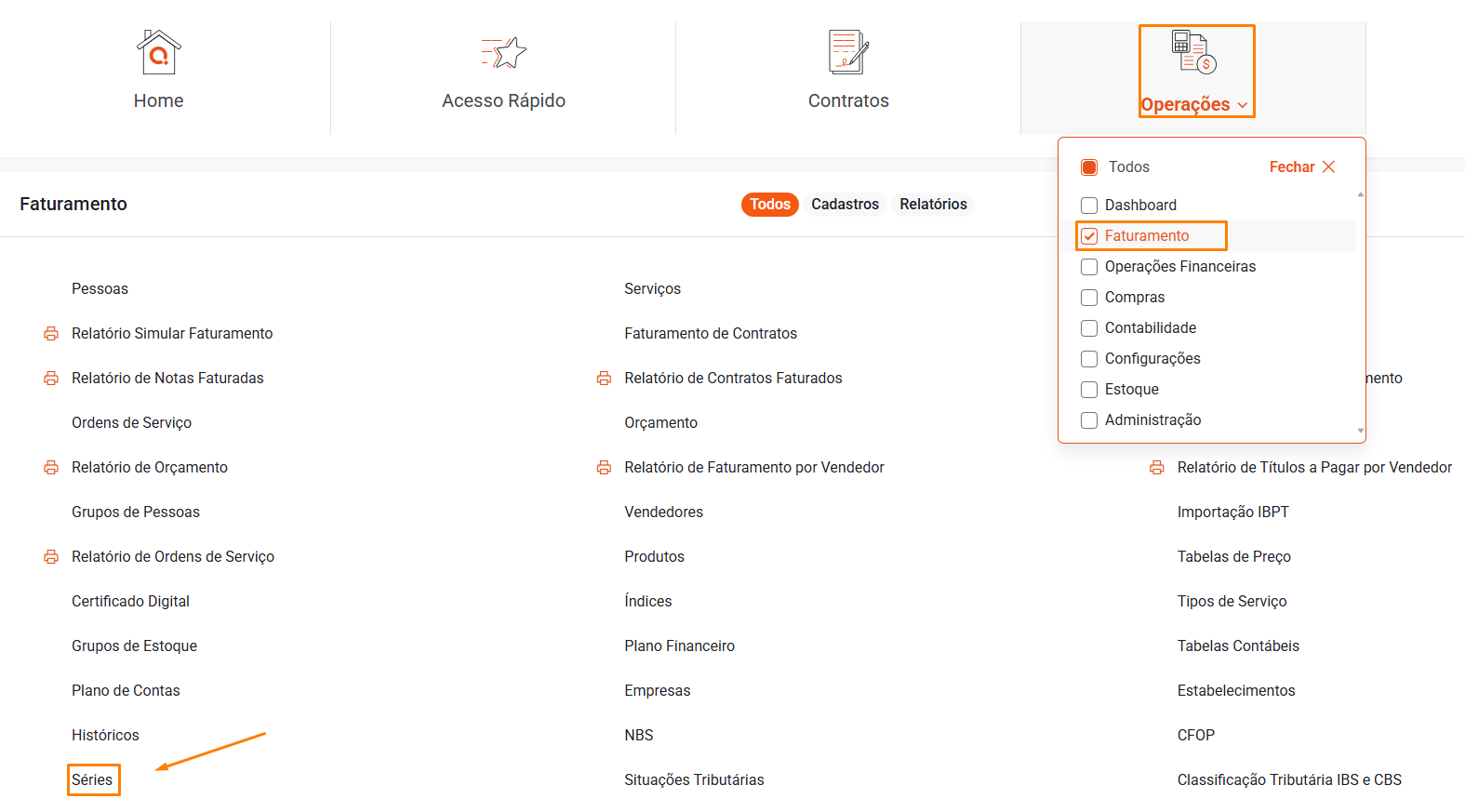
Task: Open Faturamento de Contratos
Action: click(711, 334)
